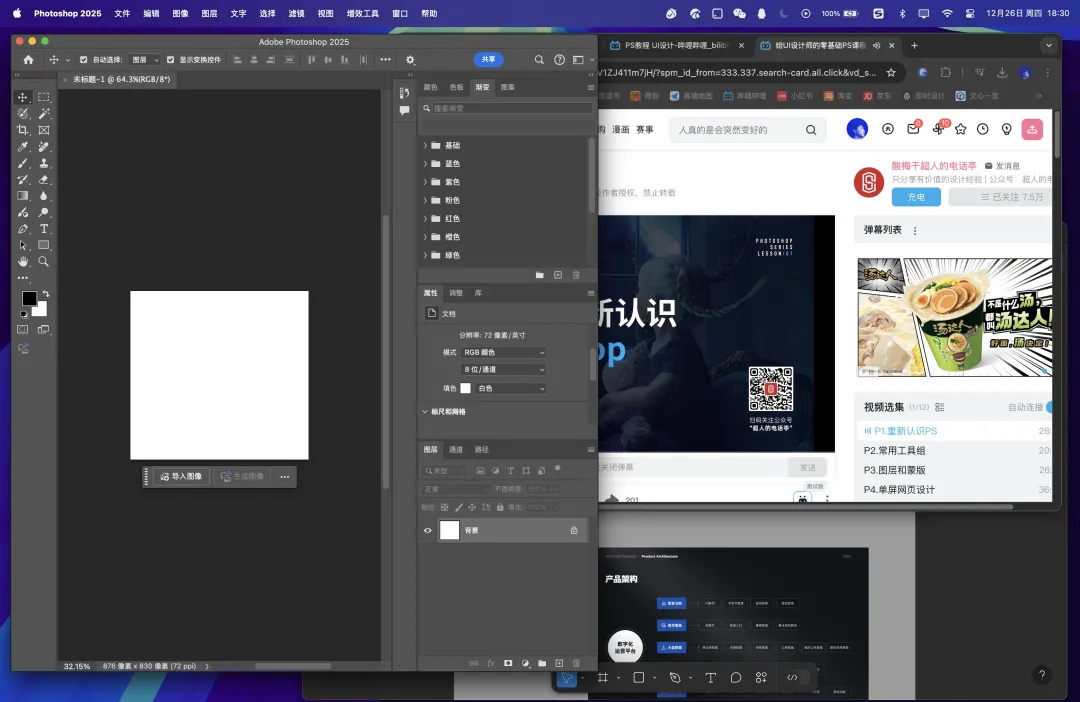1080x702 pixels.
Task: Click the blue 共享 button
Action: [x=488, y=60]
